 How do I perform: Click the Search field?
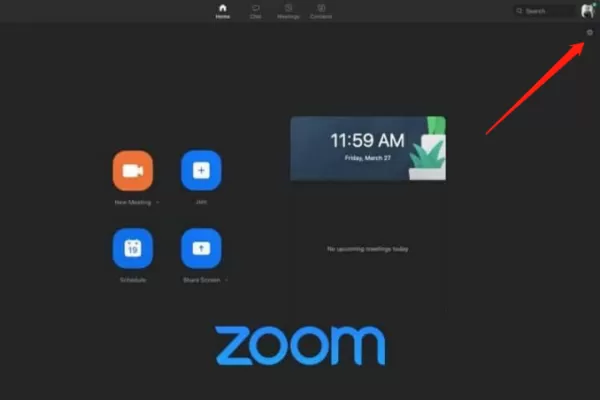(x=544, y=11)
